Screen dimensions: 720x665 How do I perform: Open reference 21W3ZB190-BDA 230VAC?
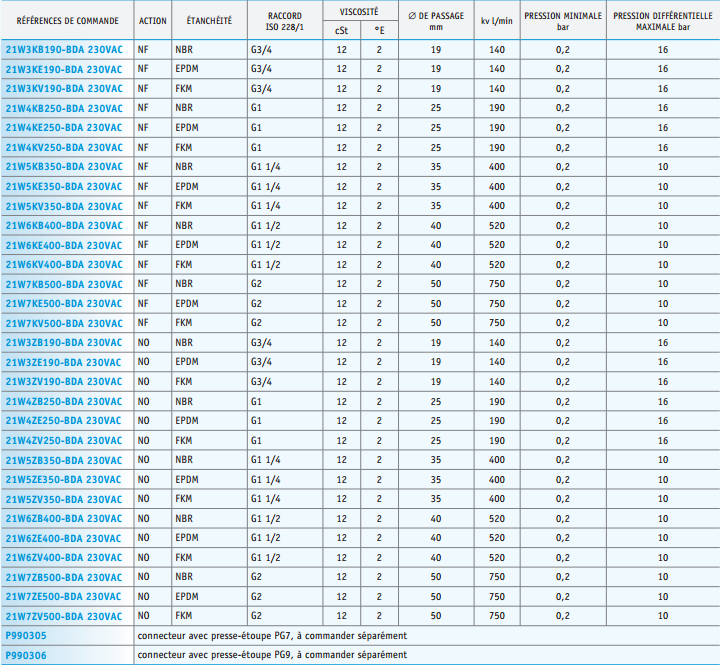pos(64,342)
